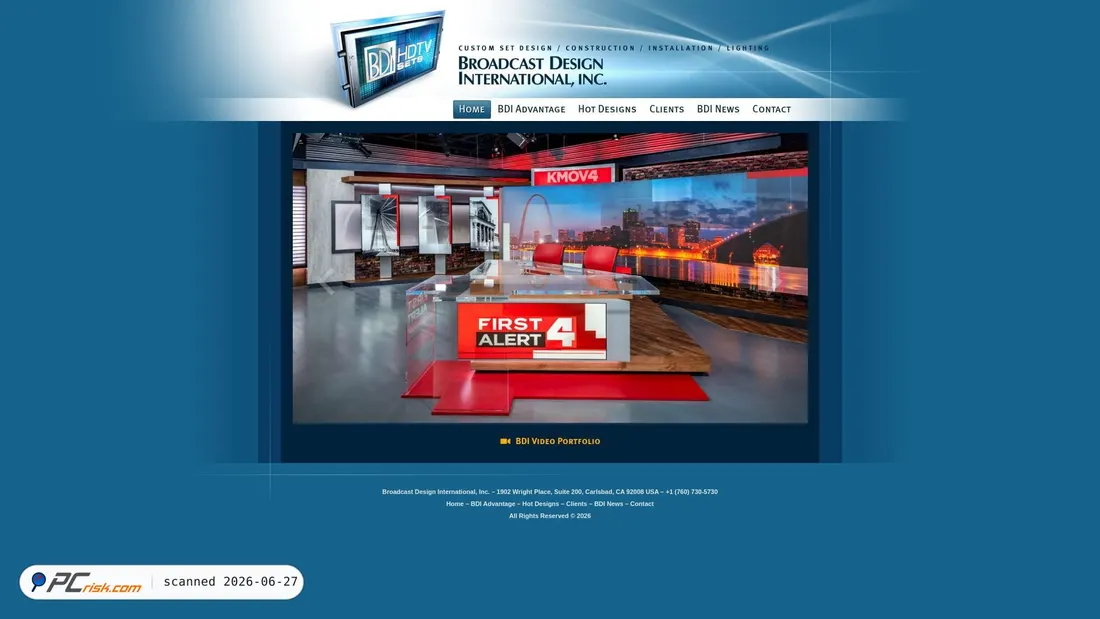1100x619 pixels.
Task: Click the footer Home link
Action: [455, 504]
